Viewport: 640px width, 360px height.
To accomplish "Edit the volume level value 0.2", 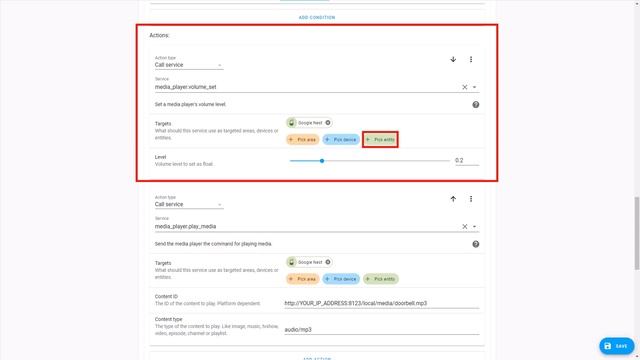I will pyautogui.click(x=467, y=160).
